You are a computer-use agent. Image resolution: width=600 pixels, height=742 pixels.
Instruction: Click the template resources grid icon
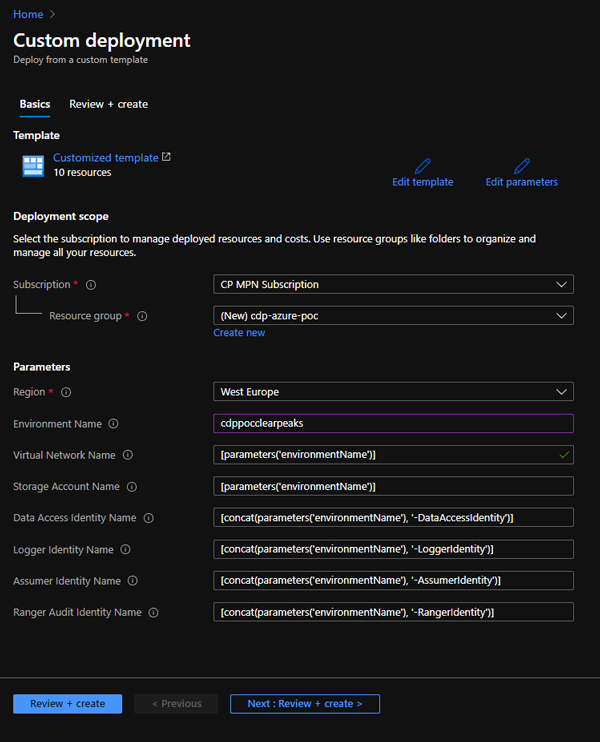[33, 166]
